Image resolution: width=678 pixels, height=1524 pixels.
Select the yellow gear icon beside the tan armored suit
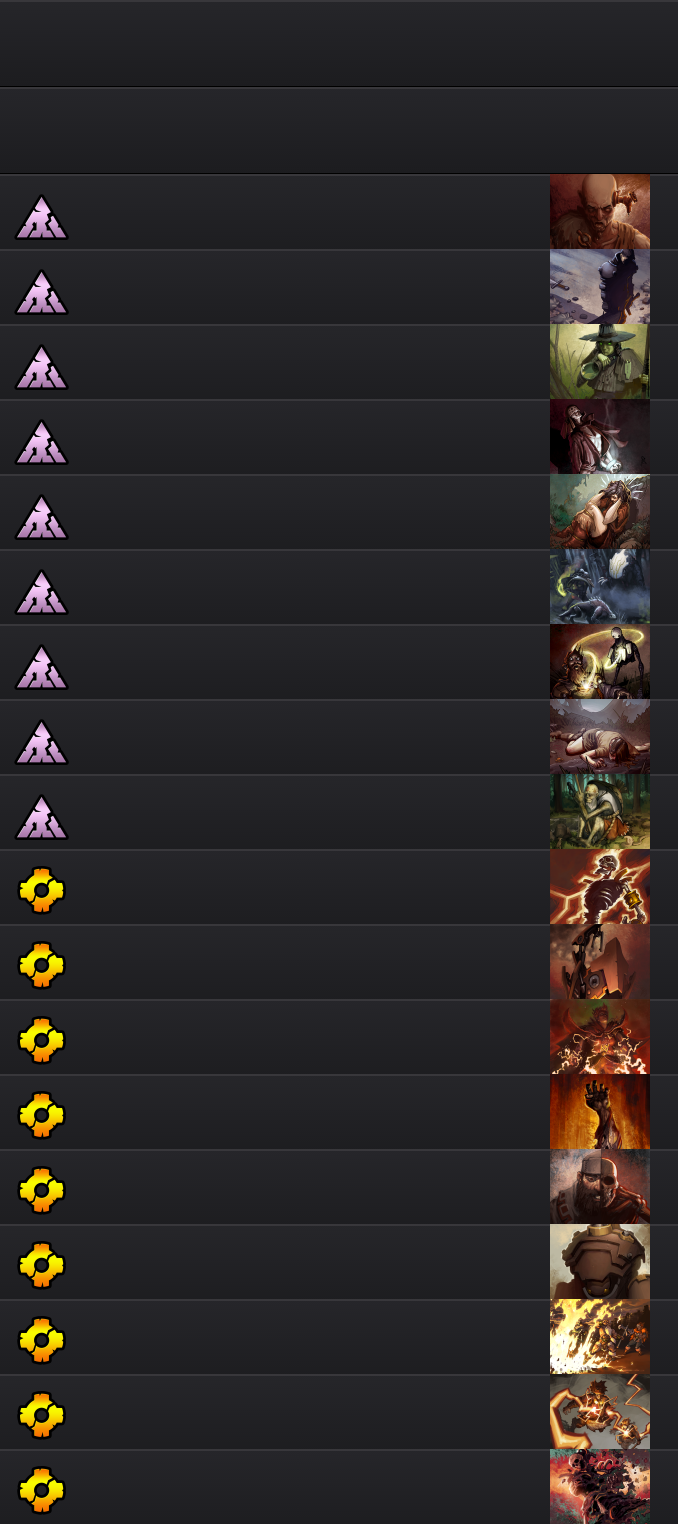[x=42, y=1264]
